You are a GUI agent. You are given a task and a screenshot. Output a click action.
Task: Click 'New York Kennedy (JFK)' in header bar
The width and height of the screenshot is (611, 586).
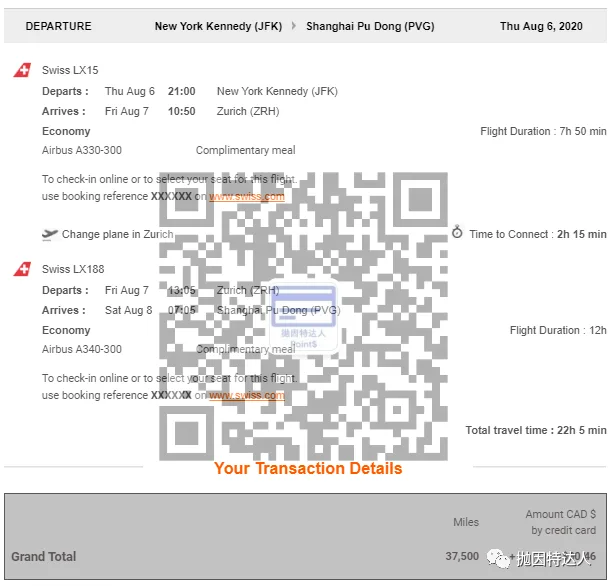coord(218,26)
